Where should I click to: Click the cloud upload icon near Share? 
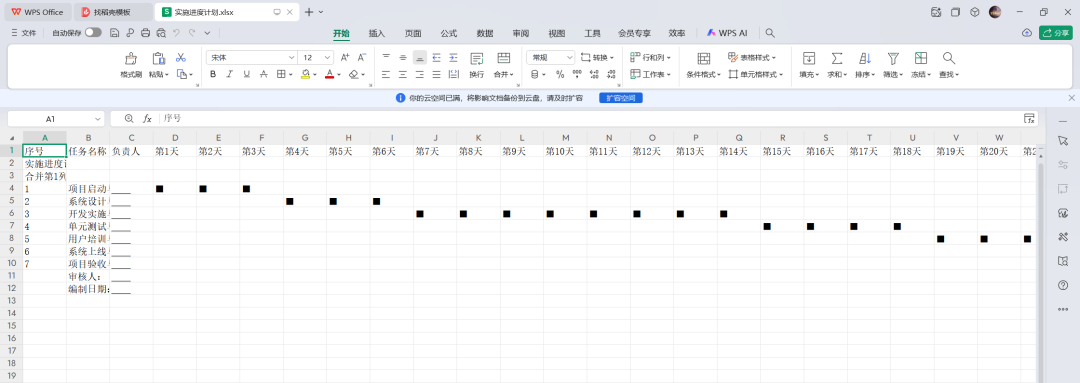pos(1026,32)
